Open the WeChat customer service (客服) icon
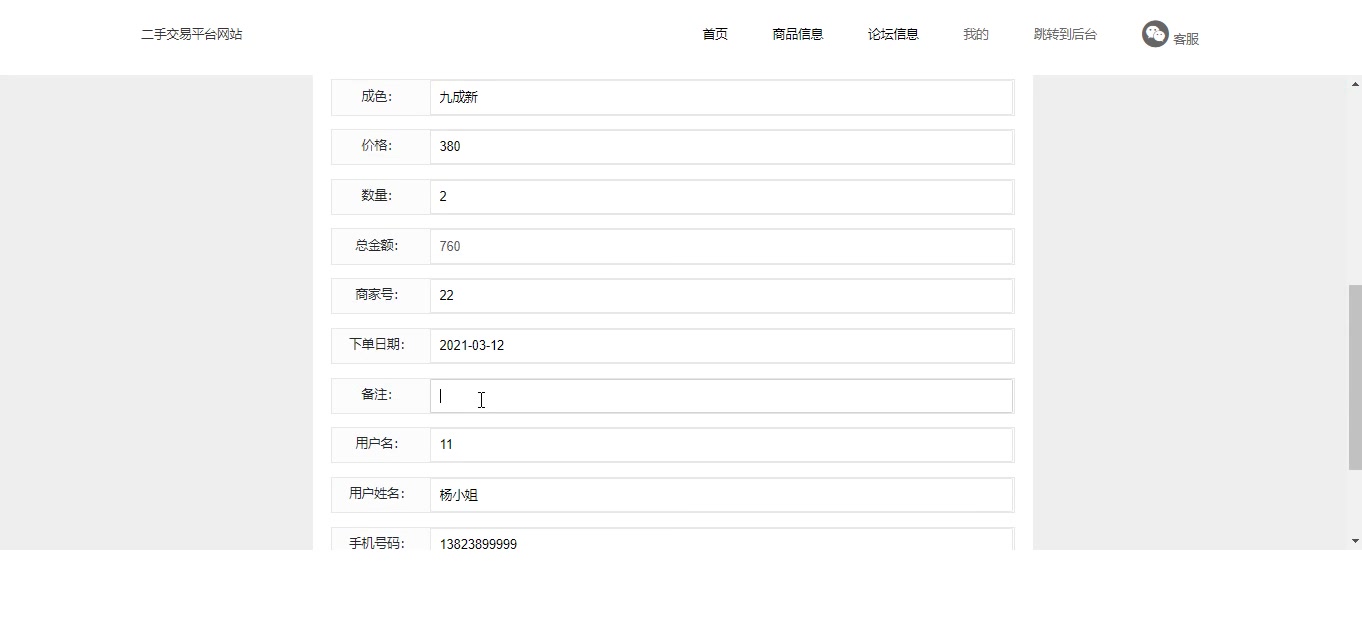The width and height of the screenshot is (1362, 618). click(x=1156, y=33)
